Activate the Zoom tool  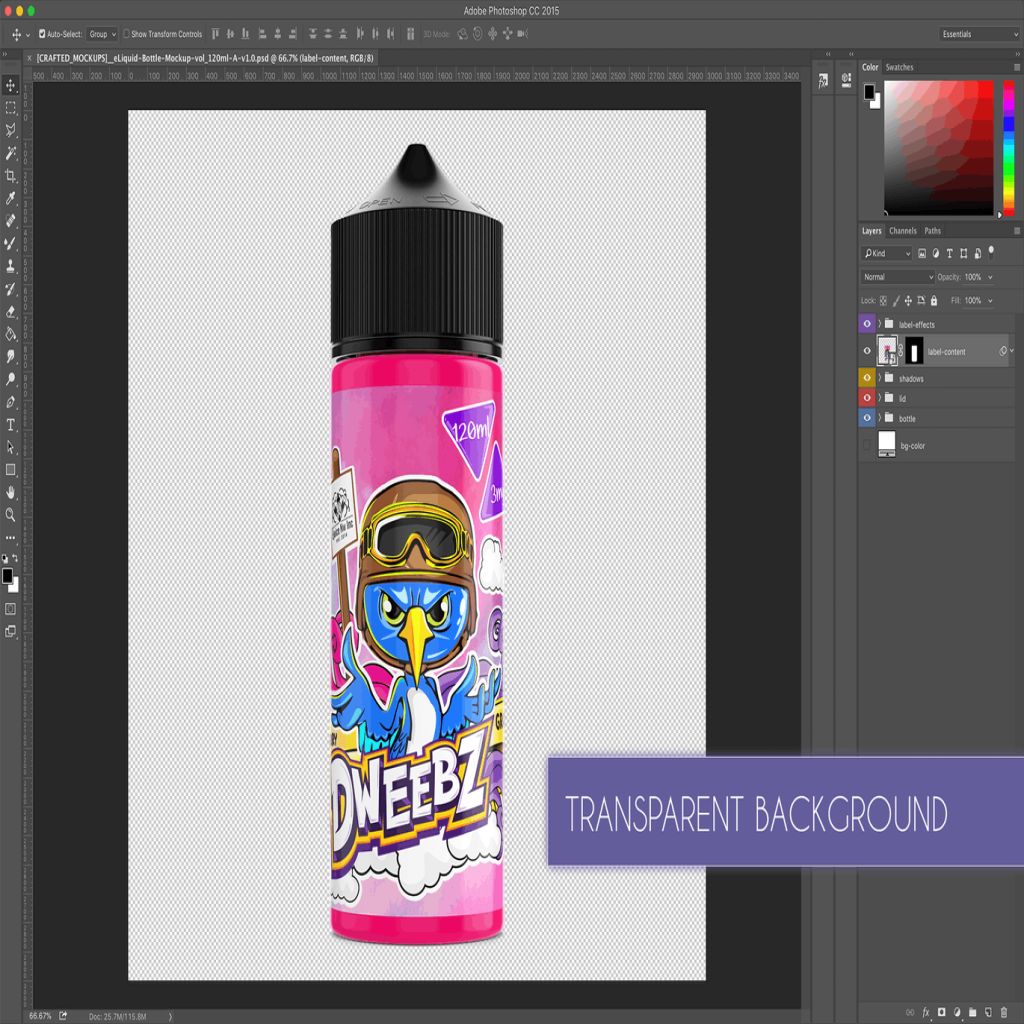[x=11, y=515]
